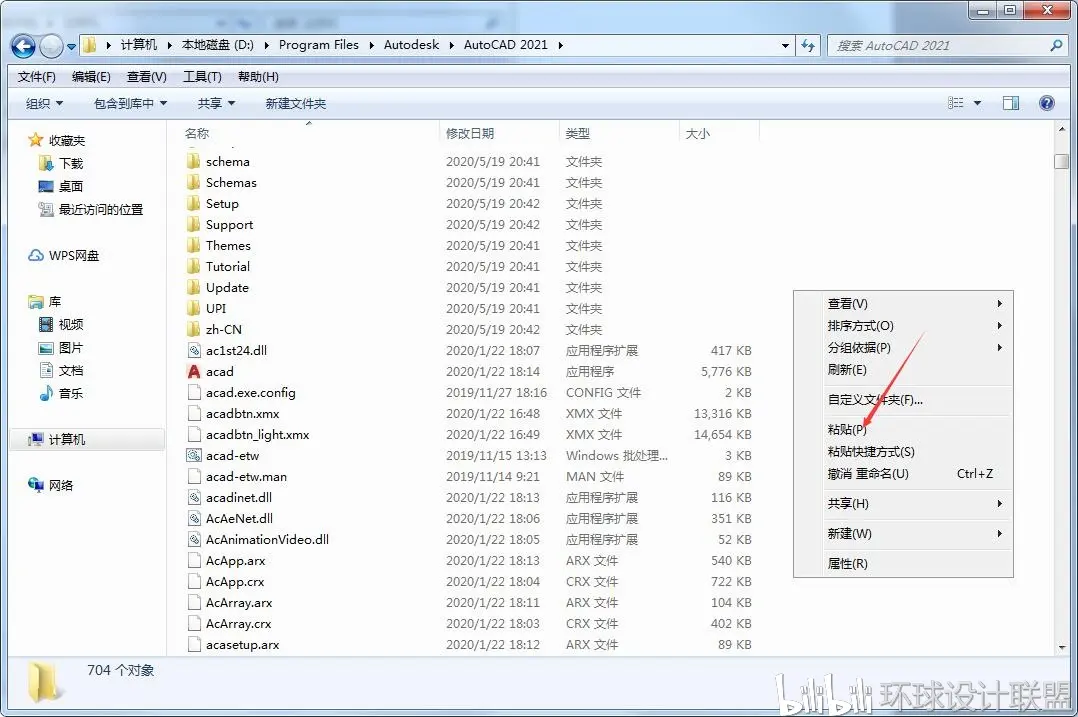Open the 文档 library
Image resolution: width=1078 pixels, height=717 pixels.
pyautogui.click(x=70, y=370)
